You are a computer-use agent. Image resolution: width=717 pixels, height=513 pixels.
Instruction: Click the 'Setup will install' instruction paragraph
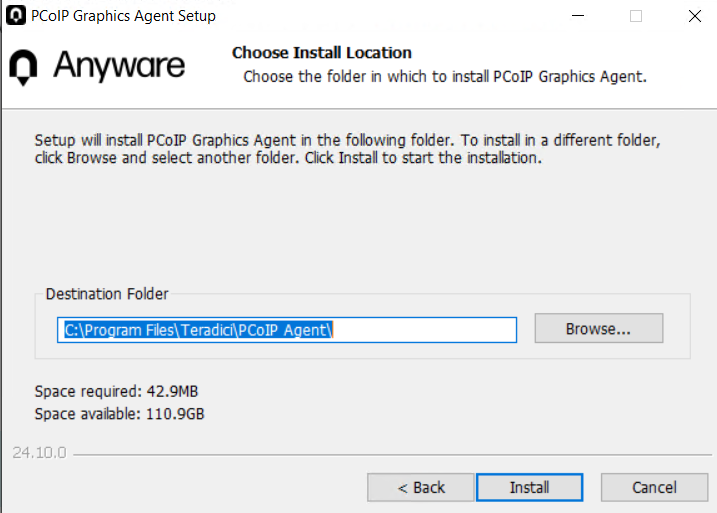tap(348, 149)
